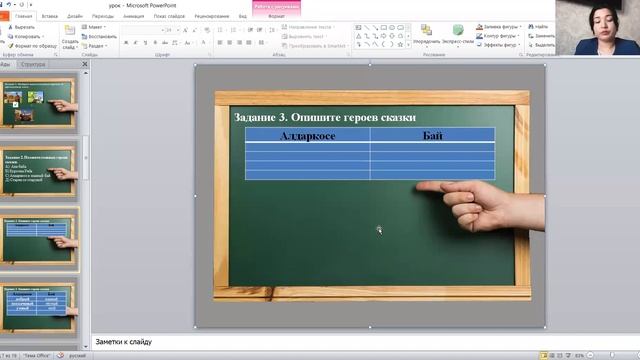Select the text box shape in gallery
Image resolution: width=640 pixels, height=360 pixels.
click(x=358, y=28)
